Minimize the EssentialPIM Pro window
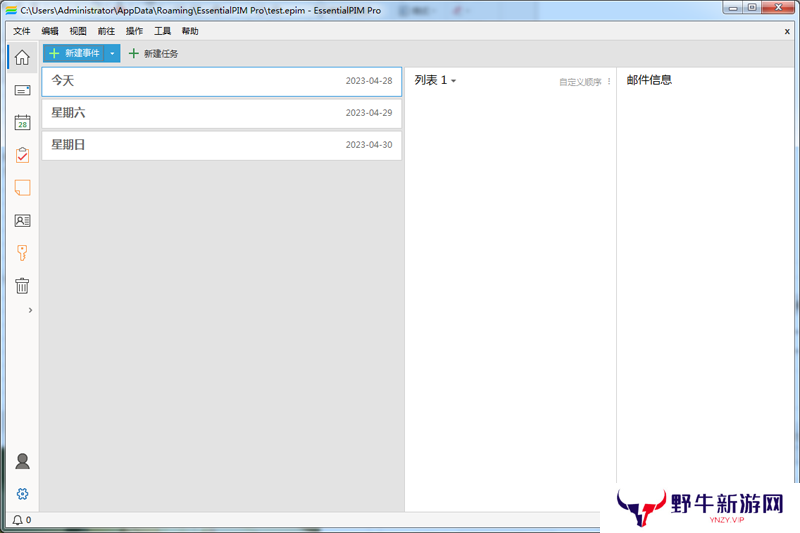Screen dimensions: 800x533 point(733,8)
